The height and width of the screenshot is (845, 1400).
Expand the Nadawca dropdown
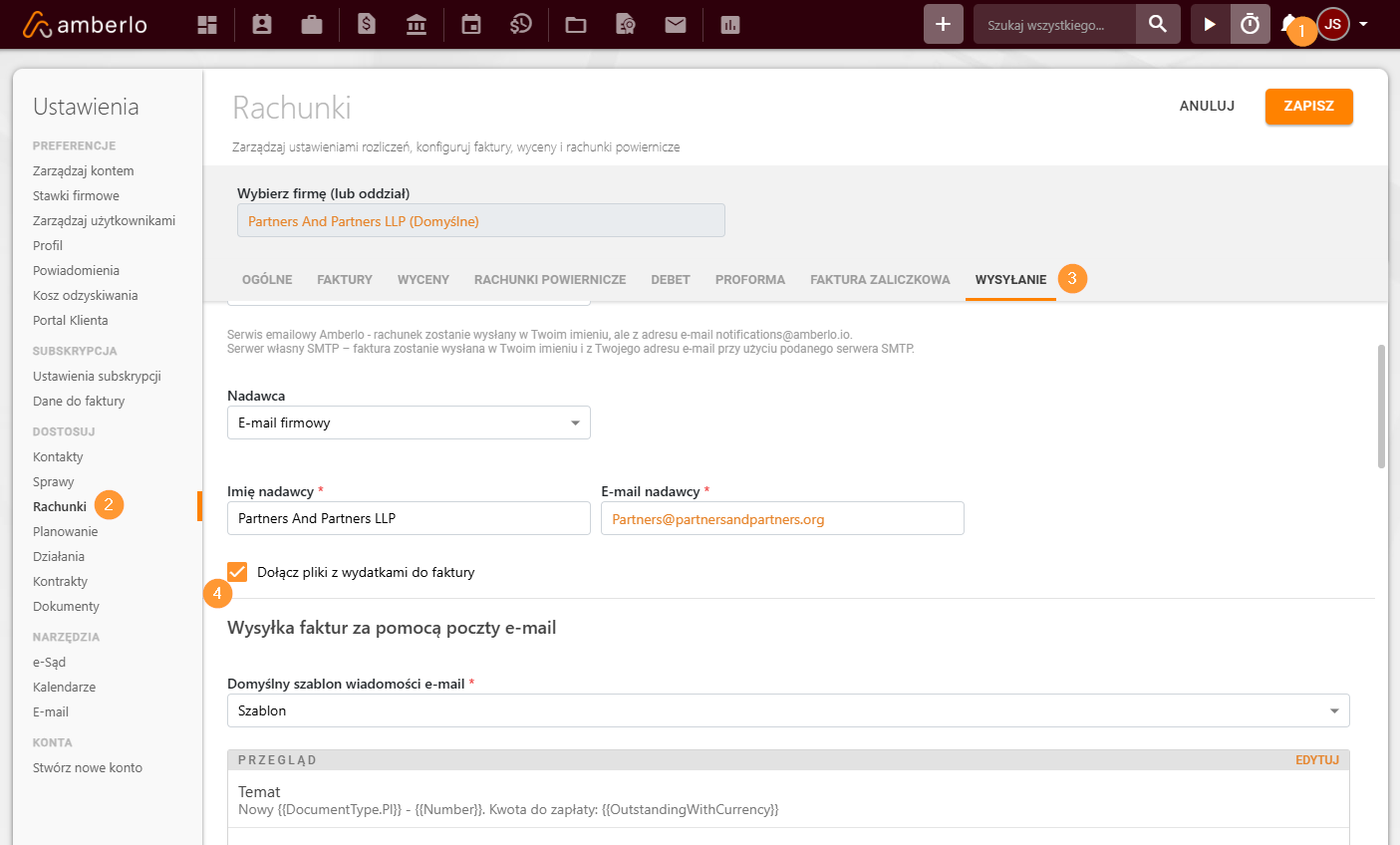[409, 422]
